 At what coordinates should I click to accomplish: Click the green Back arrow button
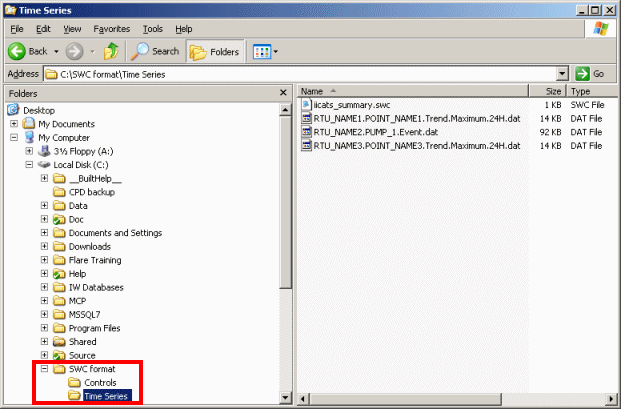(x=17, y=51)
